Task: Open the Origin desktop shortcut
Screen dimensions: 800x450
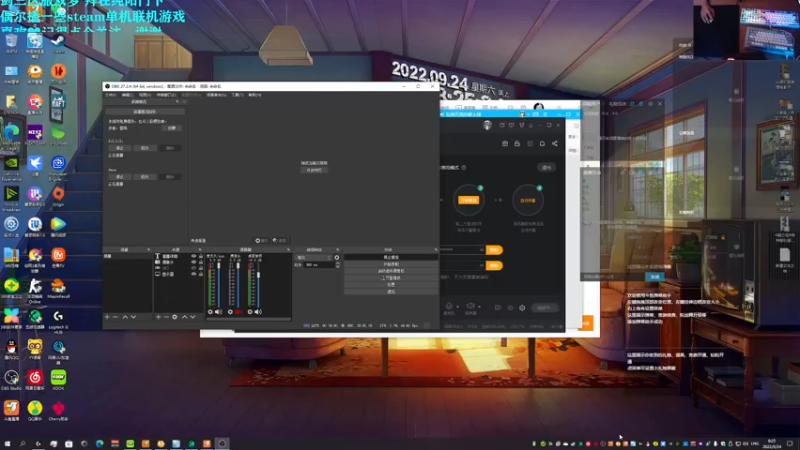Action: tap(58, 196)
